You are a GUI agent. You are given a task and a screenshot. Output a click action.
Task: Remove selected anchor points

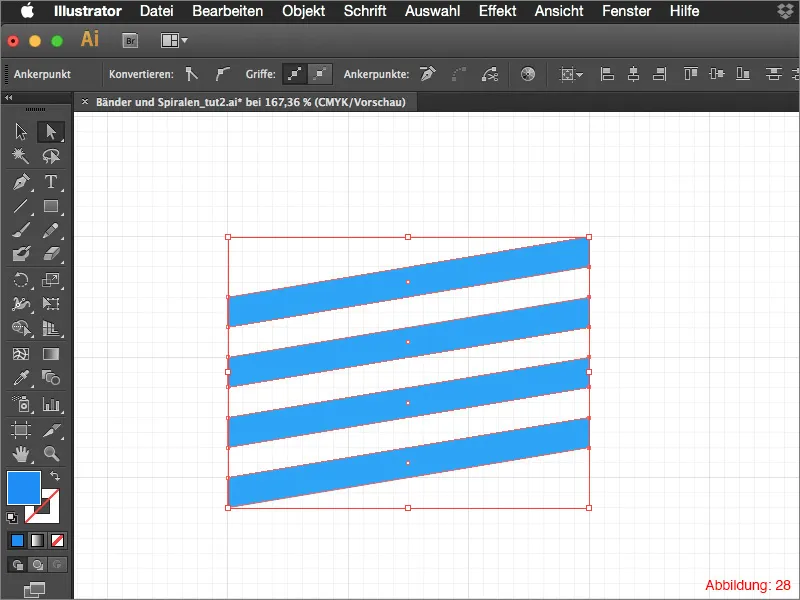pos(428,74)
